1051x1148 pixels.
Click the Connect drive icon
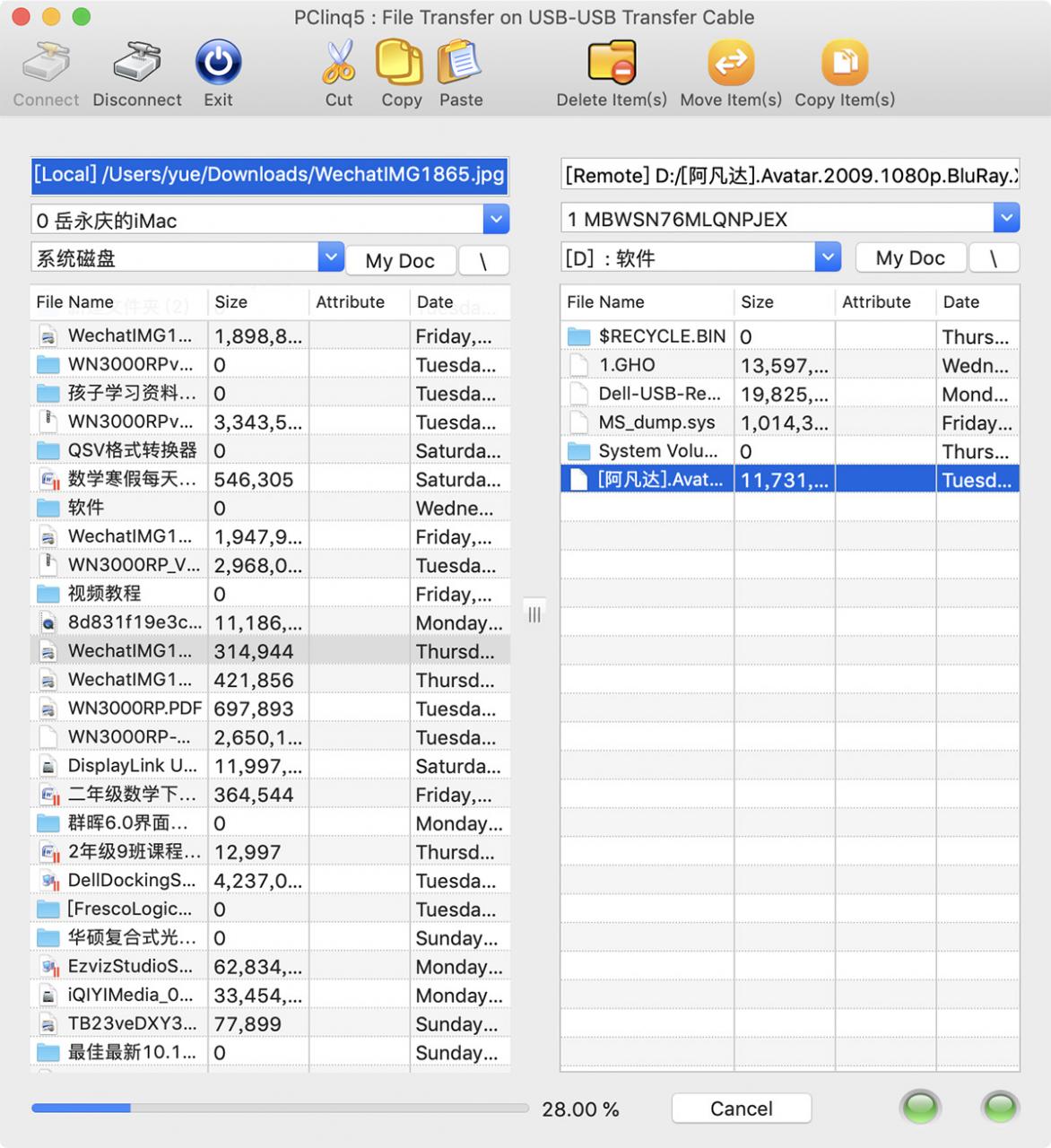coord(46,62)
